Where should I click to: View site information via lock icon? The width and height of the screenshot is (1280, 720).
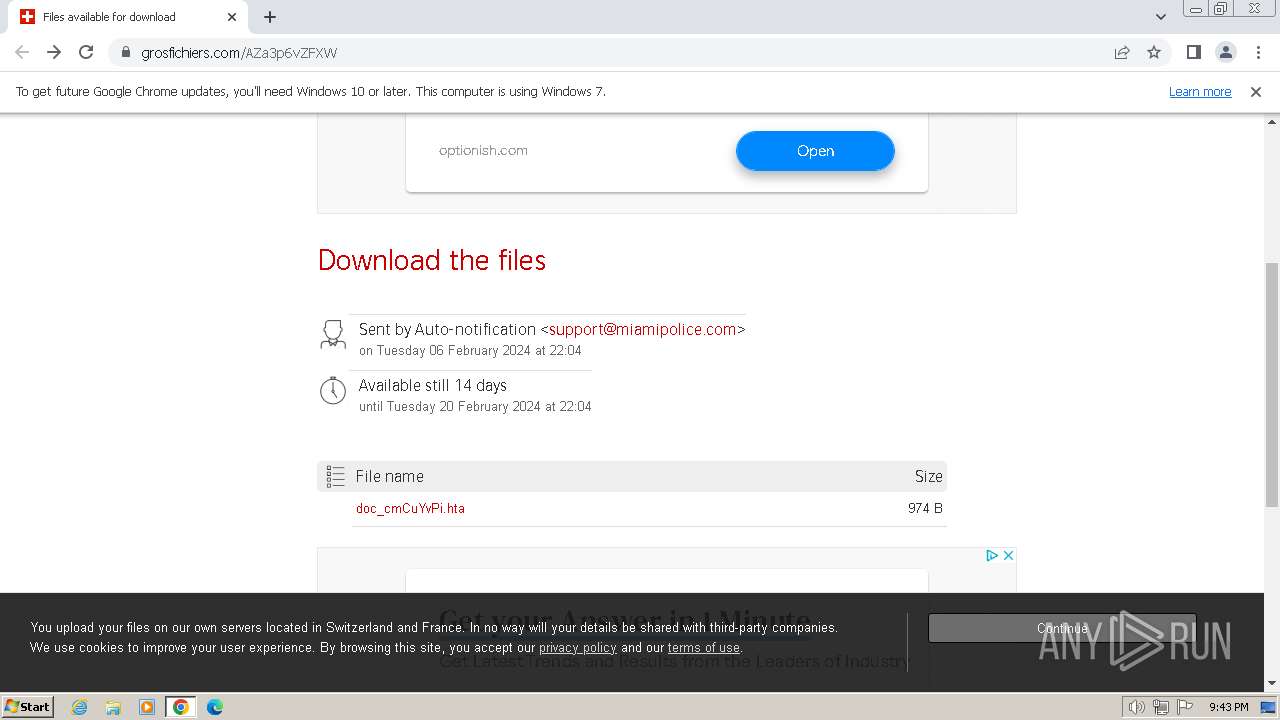pos(125,52)
